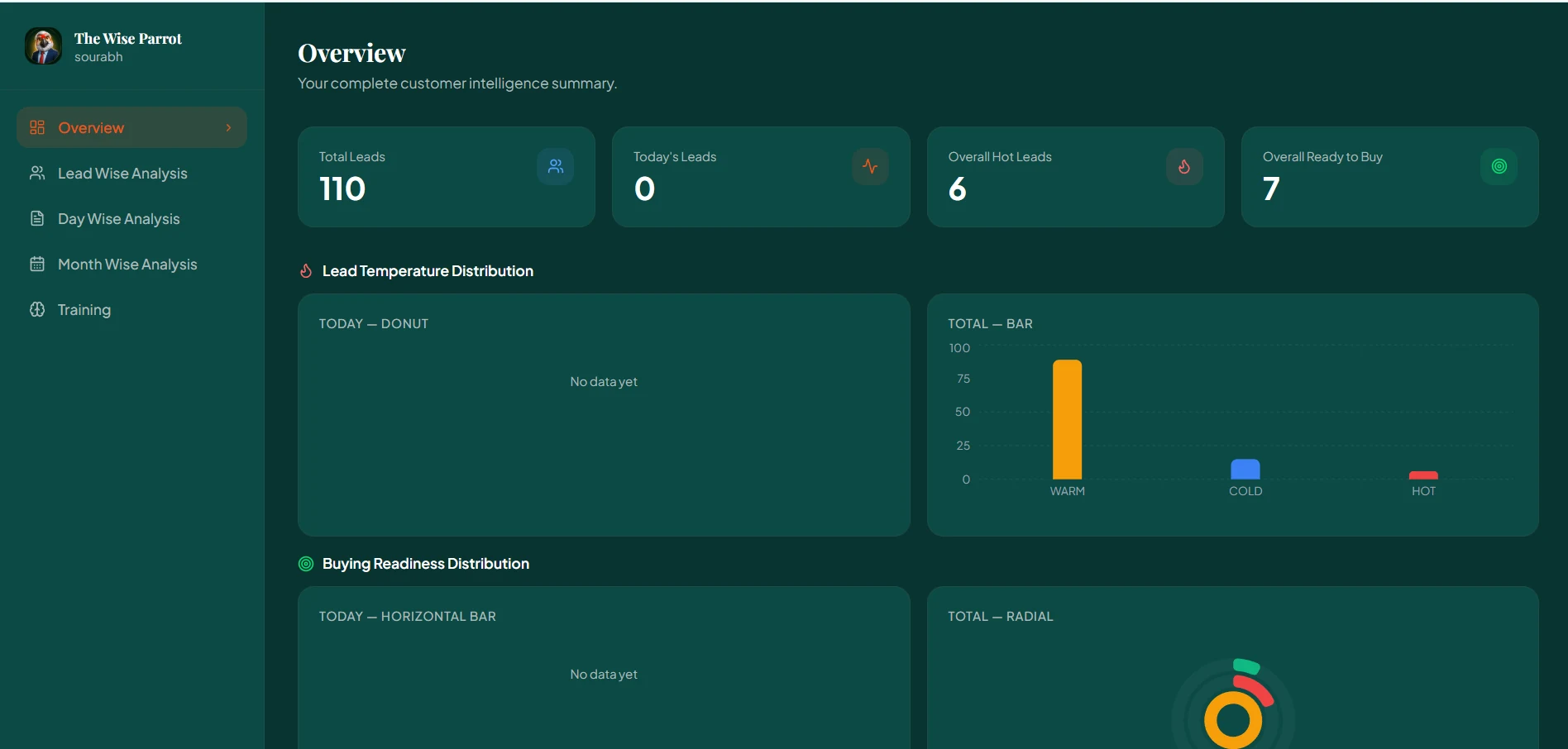Click the 'The Wise Parrot' title text
Screen dimensions: 1568x749
pos(128,39)
